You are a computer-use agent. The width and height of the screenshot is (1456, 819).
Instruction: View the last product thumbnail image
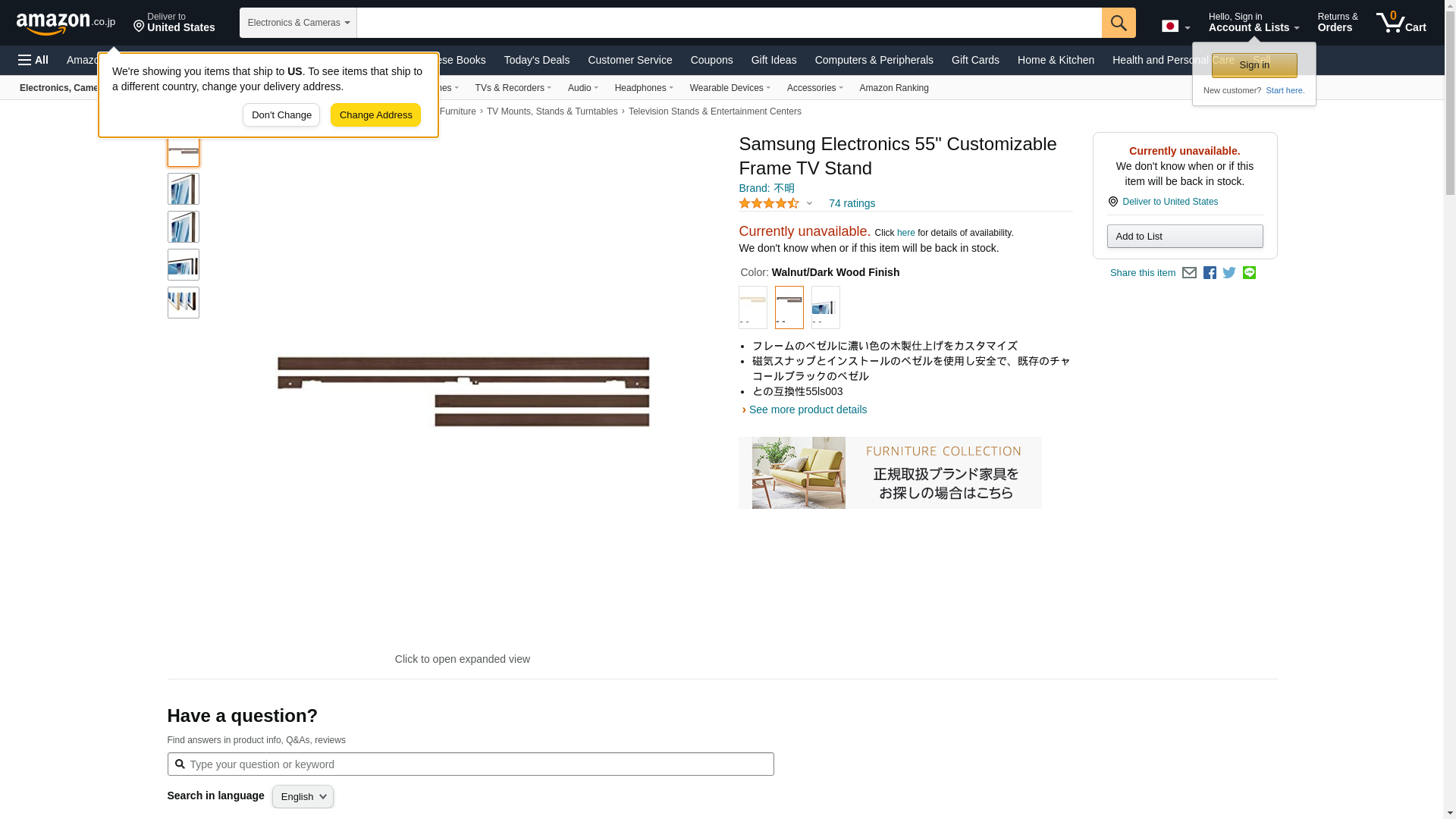(183, 303)
